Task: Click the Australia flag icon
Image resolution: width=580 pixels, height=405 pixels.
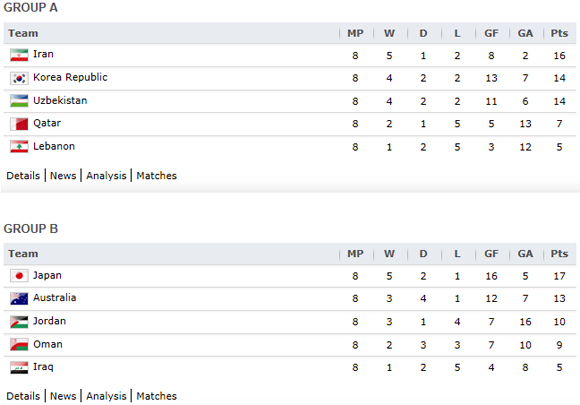Action: pos(19,299)
